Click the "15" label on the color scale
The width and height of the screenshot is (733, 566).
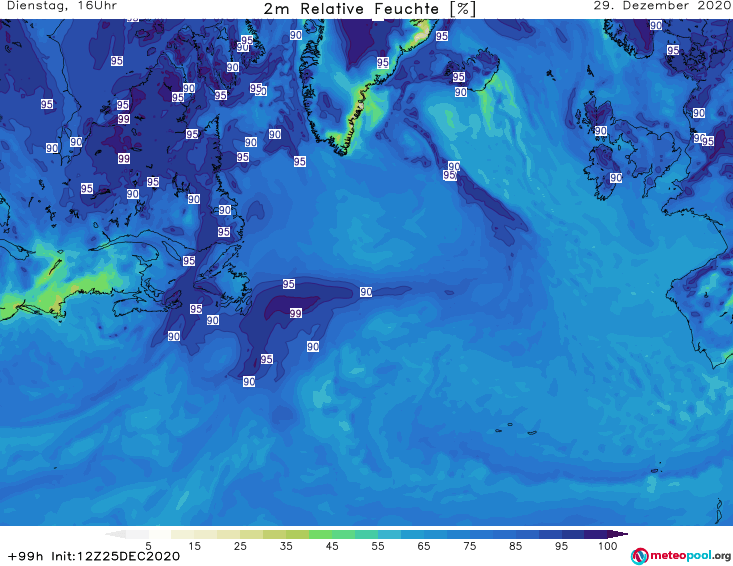point(194,546)
